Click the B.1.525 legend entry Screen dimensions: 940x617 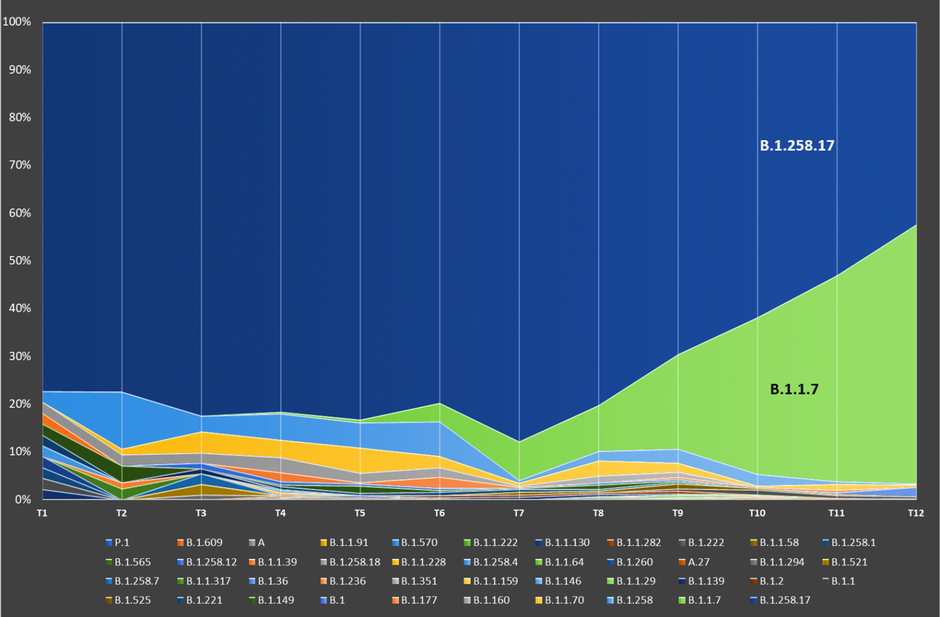tap(131, 600)
